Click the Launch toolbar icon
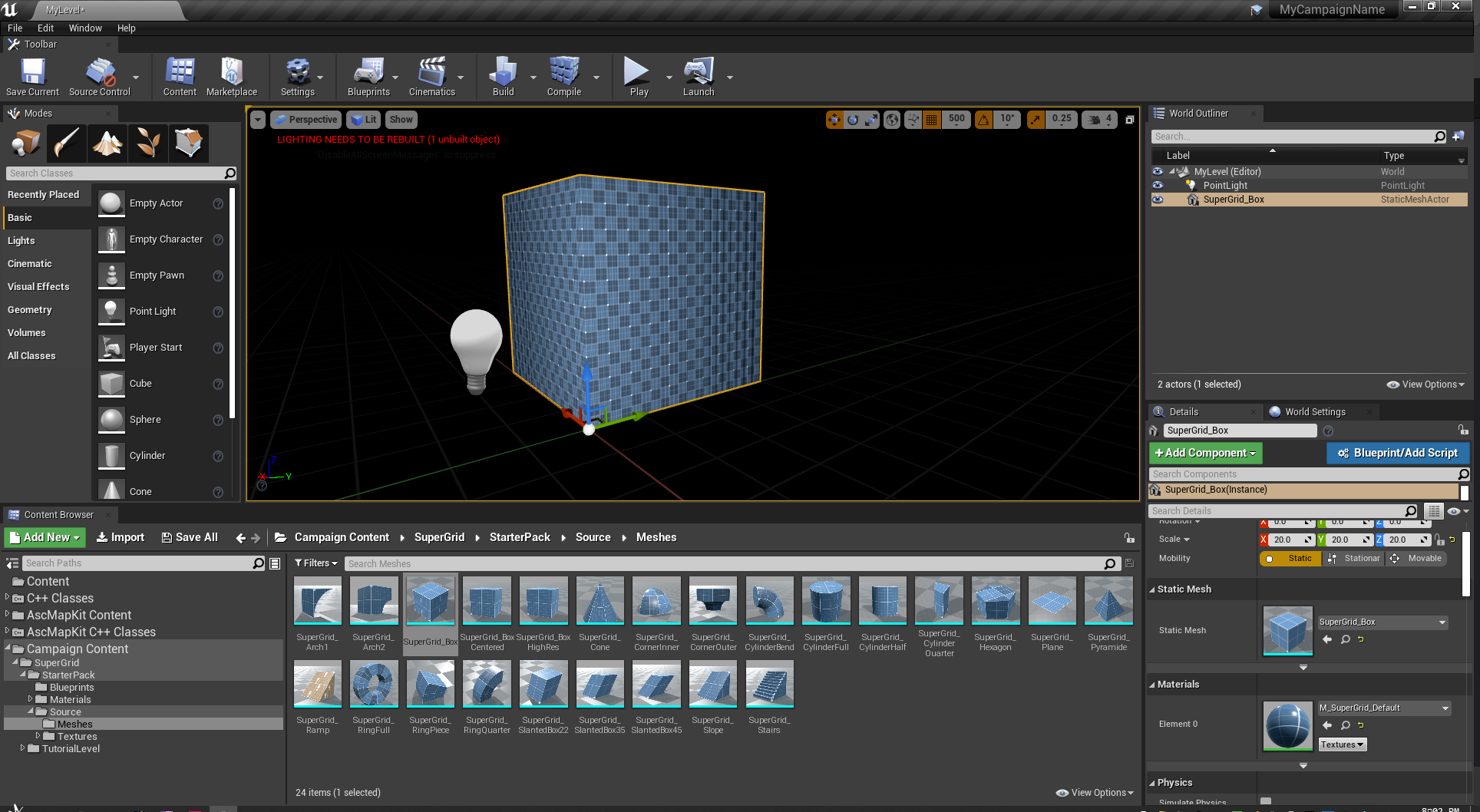 pos(699,77)
